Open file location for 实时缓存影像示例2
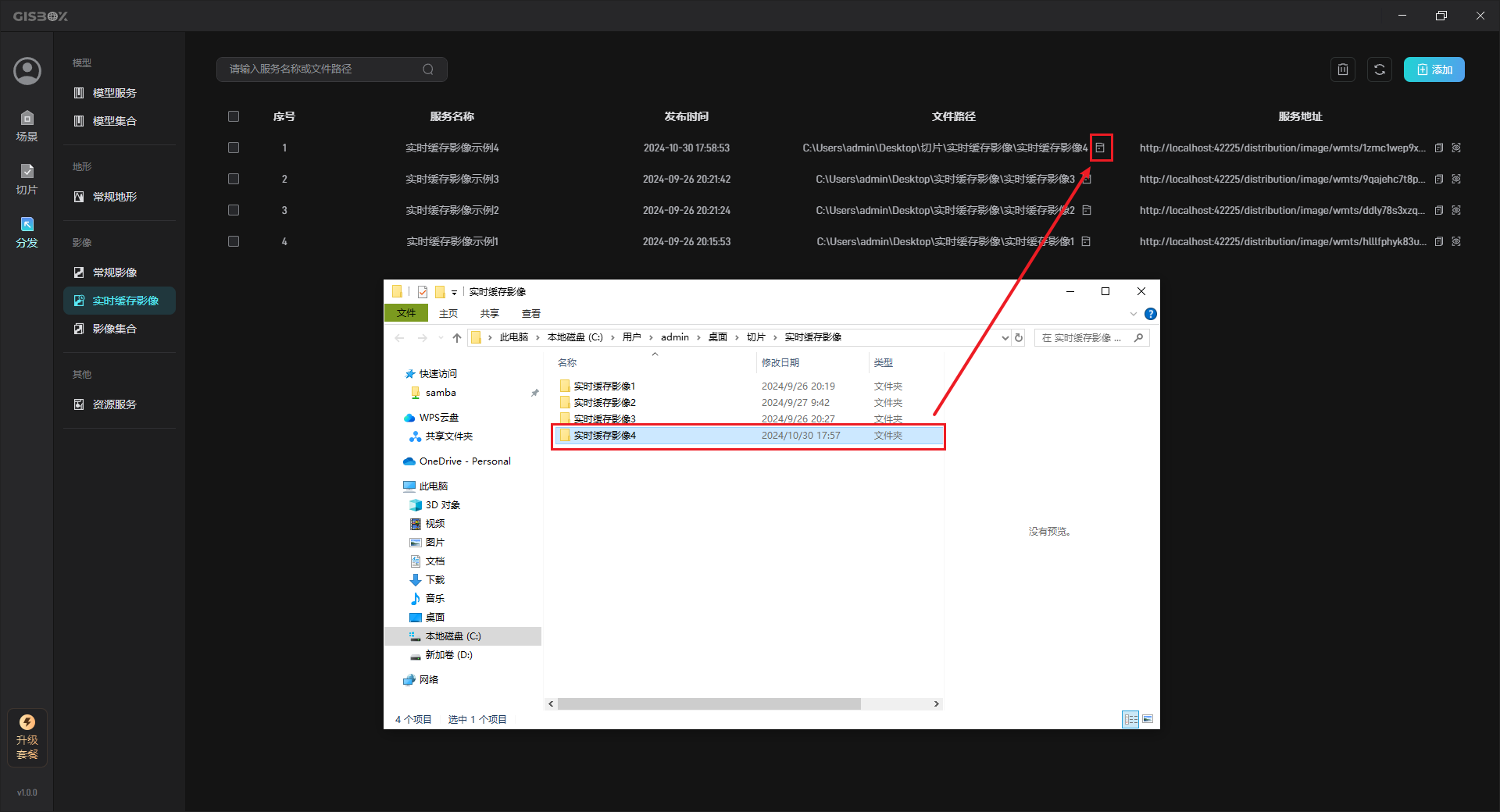The height and width of the screenshot is (812, 1500). coord(1087,210)
